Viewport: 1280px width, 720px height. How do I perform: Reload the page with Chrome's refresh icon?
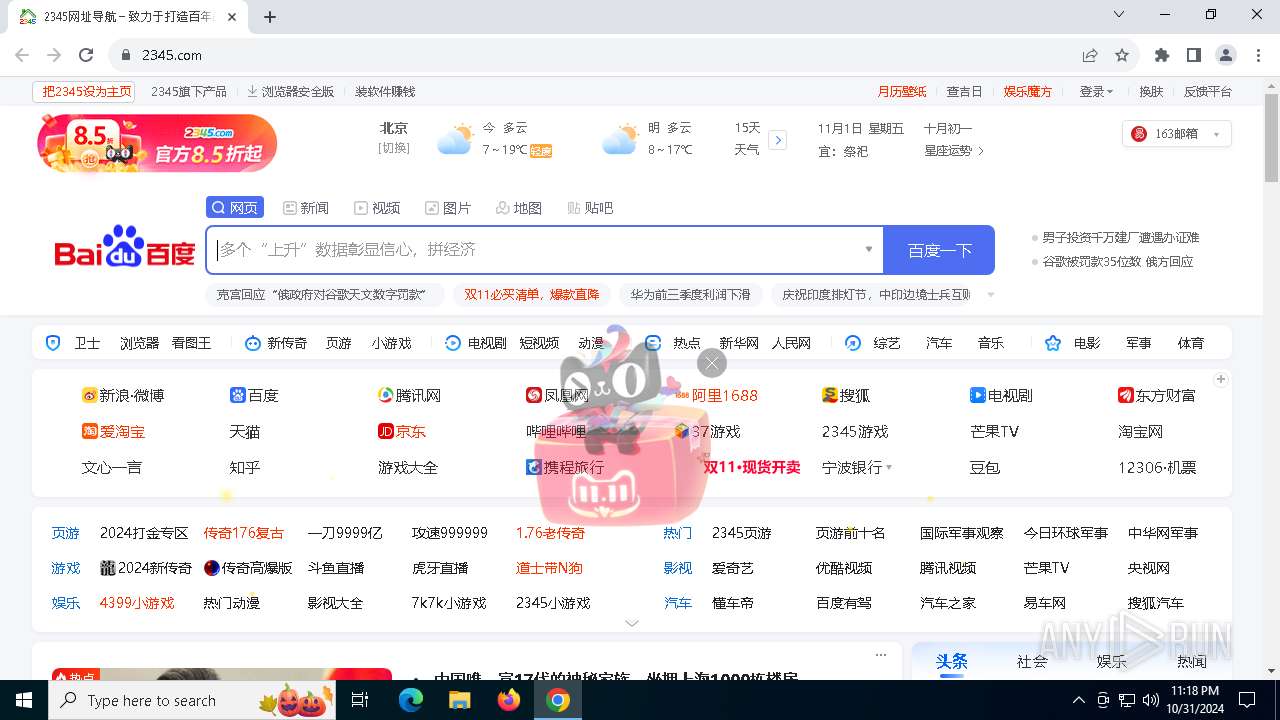(x=86, y=55)
